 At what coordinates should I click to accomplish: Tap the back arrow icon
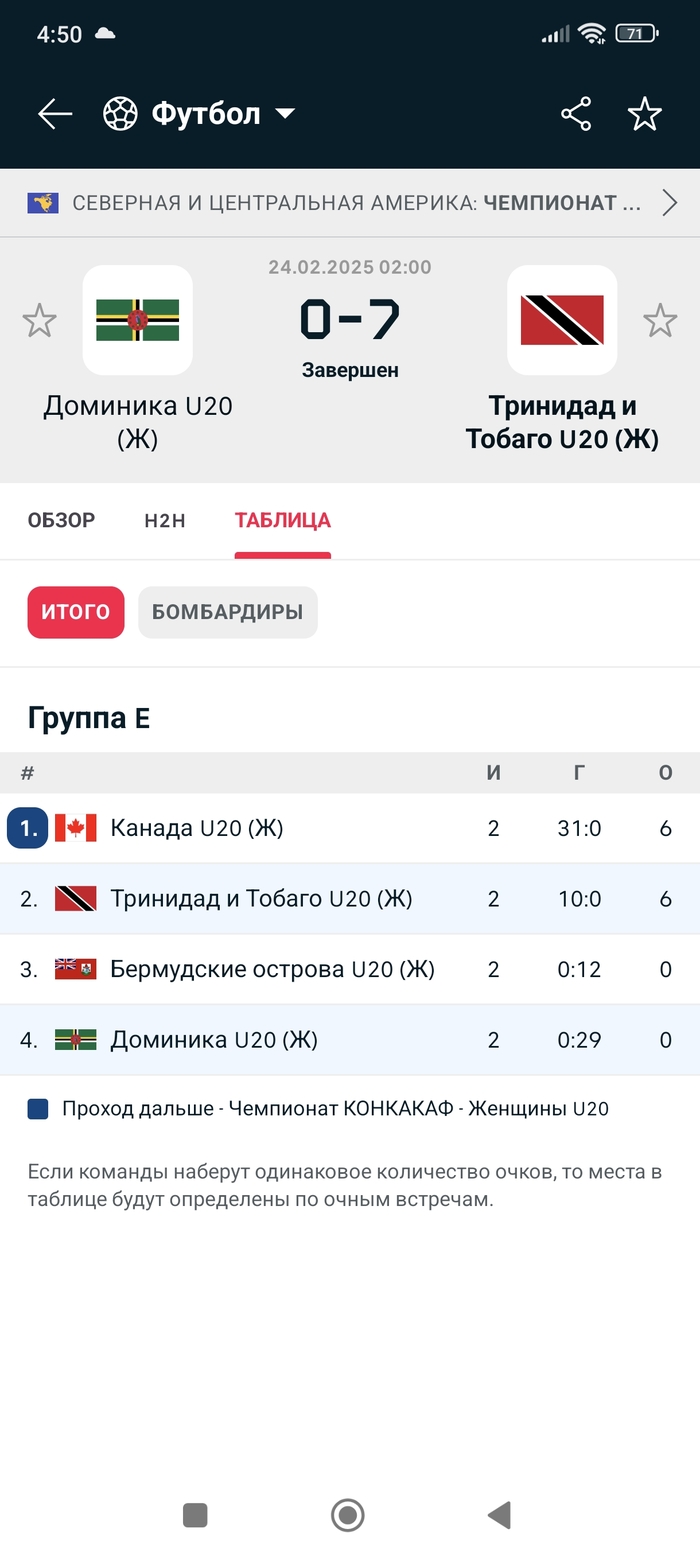click(x=55, y=114)
